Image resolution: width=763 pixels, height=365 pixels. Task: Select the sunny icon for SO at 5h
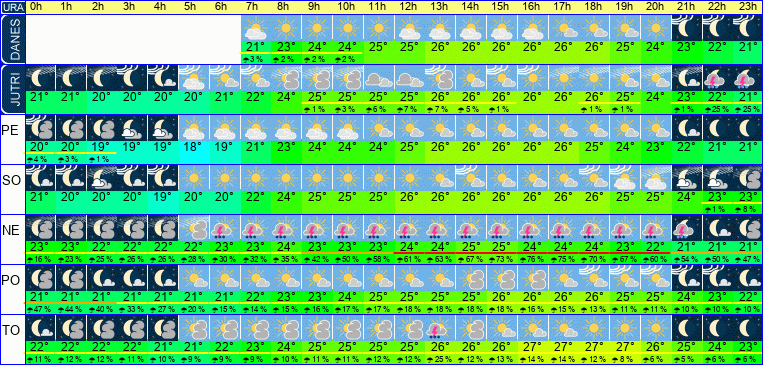194,178
